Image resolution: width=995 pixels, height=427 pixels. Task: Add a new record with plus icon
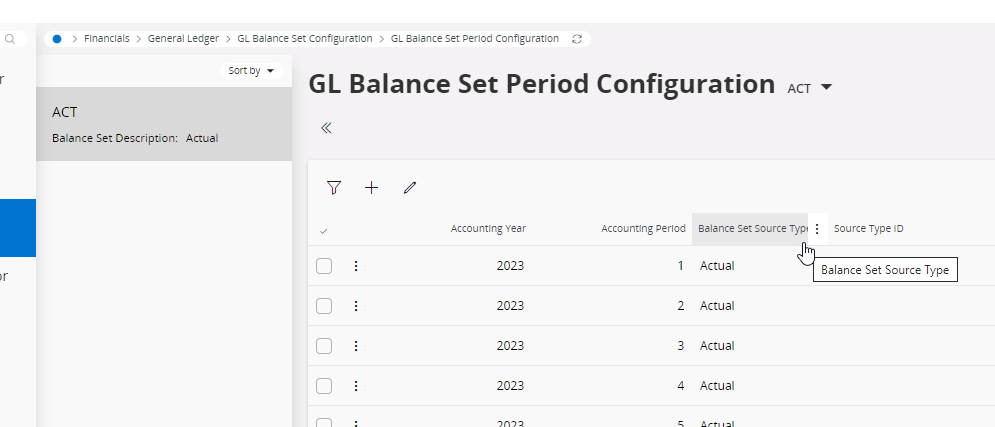371,187
